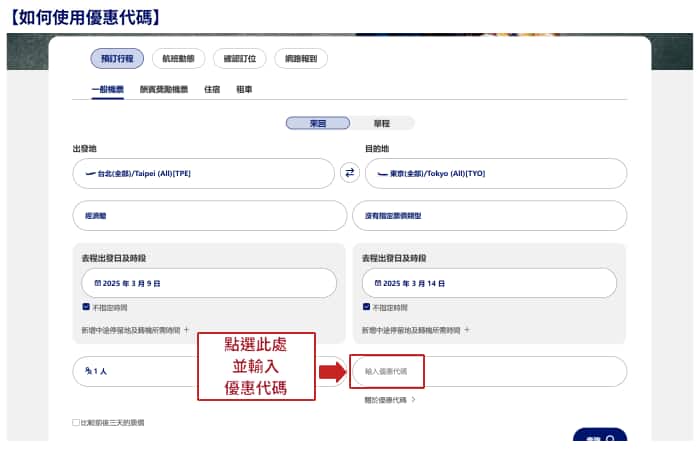Click the calendar icon in the outbound date field
The image size is (700, 449).
pos(97,283)
